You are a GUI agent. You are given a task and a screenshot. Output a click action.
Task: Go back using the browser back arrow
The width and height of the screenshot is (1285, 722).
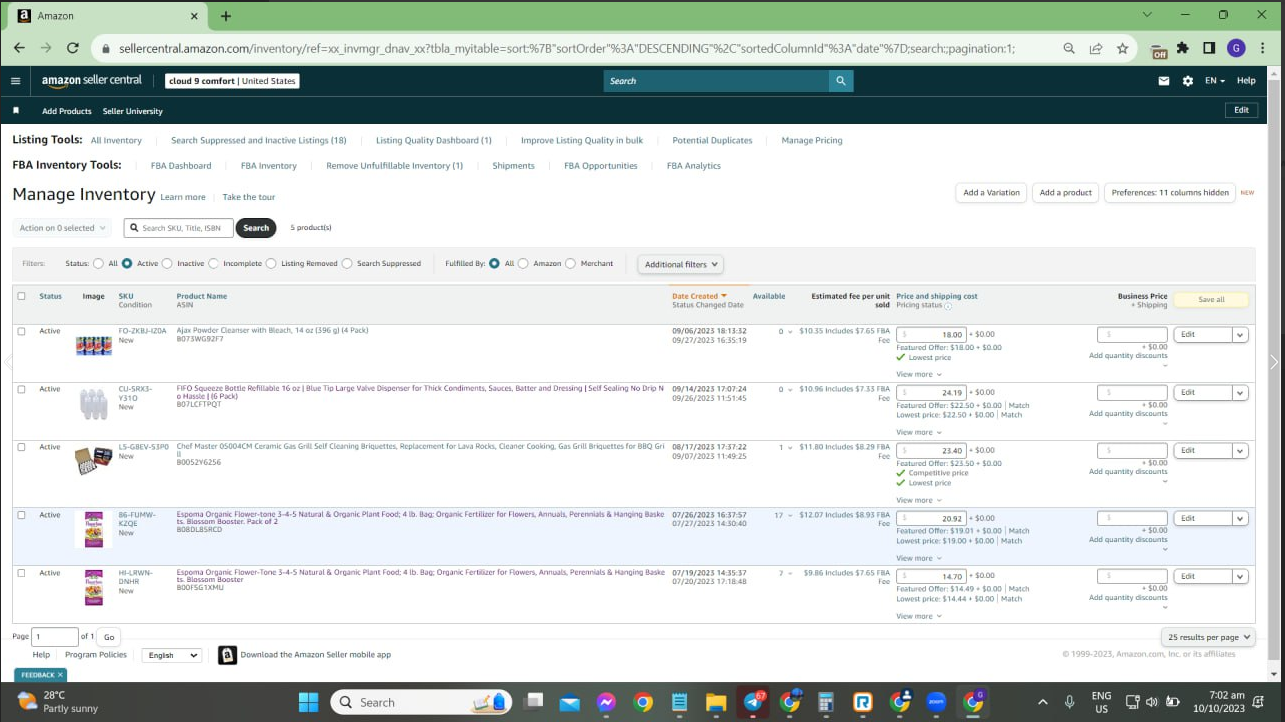tap(19, 48)
